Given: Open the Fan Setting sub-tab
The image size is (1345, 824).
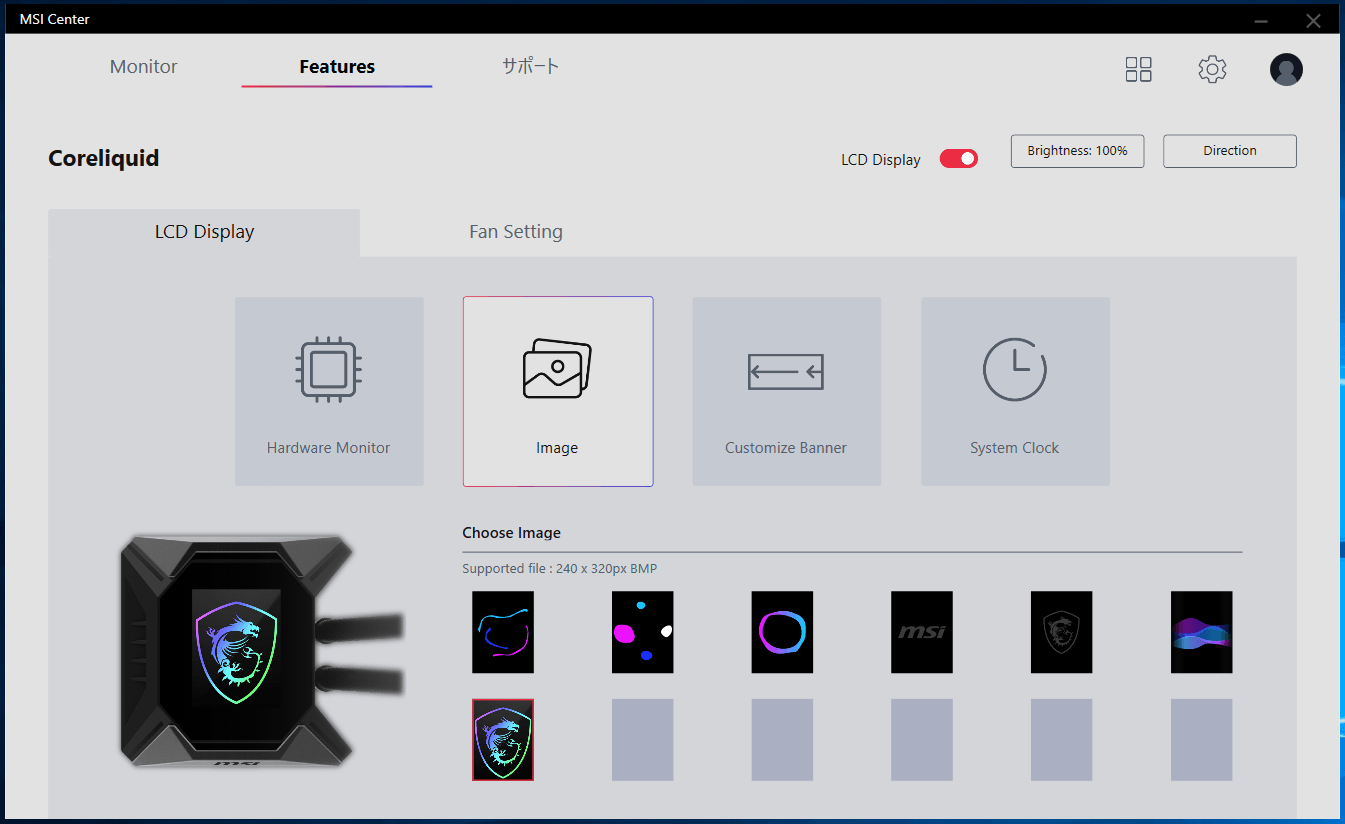Looking at the screenshot, I should (x=516, y=232).
